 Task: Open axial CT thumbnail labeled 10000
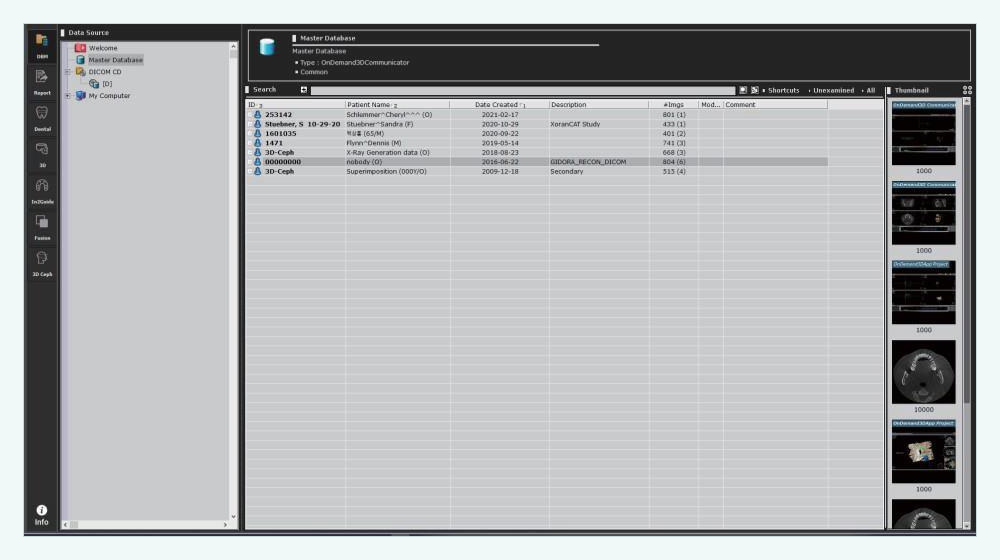[x=923, y=372]
